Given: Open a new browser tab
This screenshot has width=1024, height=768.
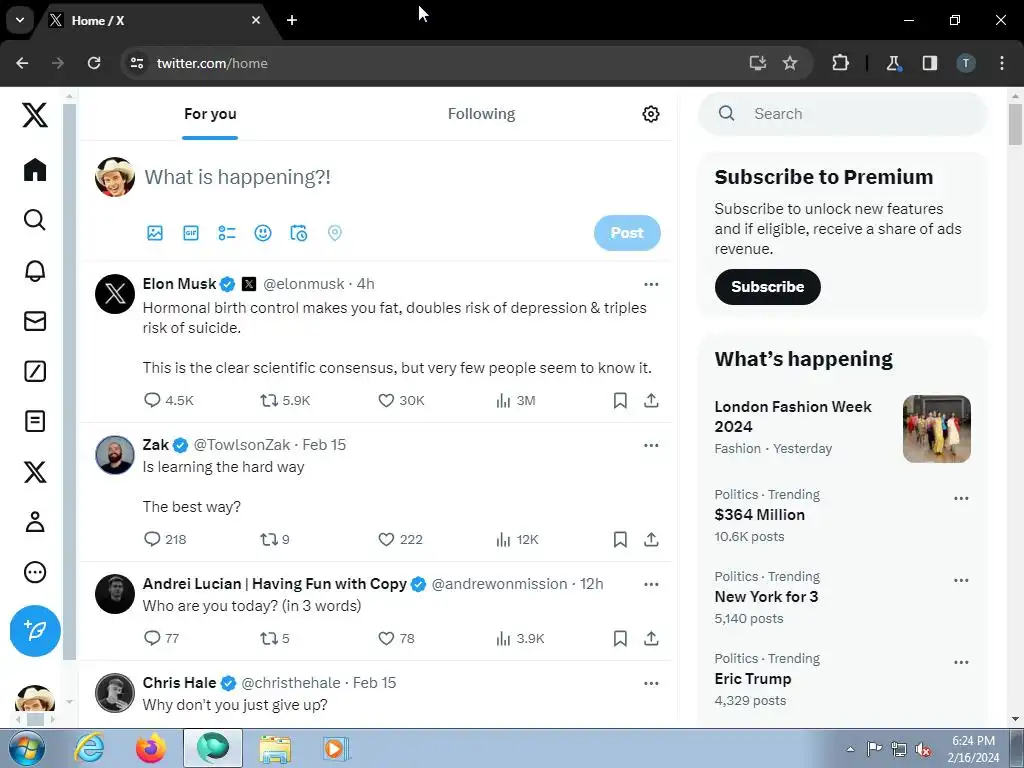Looking at the screenshot, I should pos(292,20).
